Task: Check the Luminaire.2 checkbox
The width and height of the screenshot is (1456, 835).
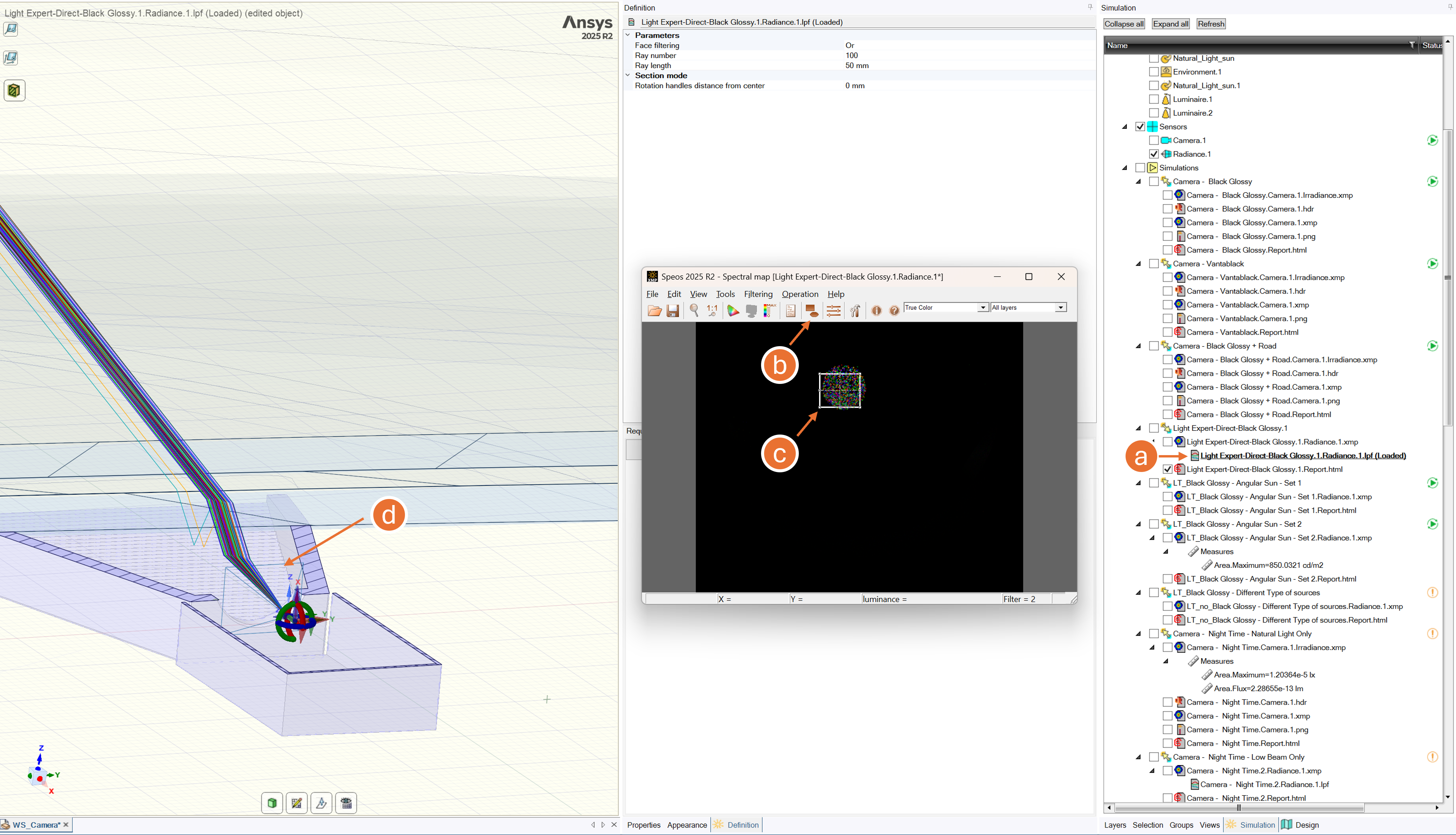Action: tap(1154, 113)
